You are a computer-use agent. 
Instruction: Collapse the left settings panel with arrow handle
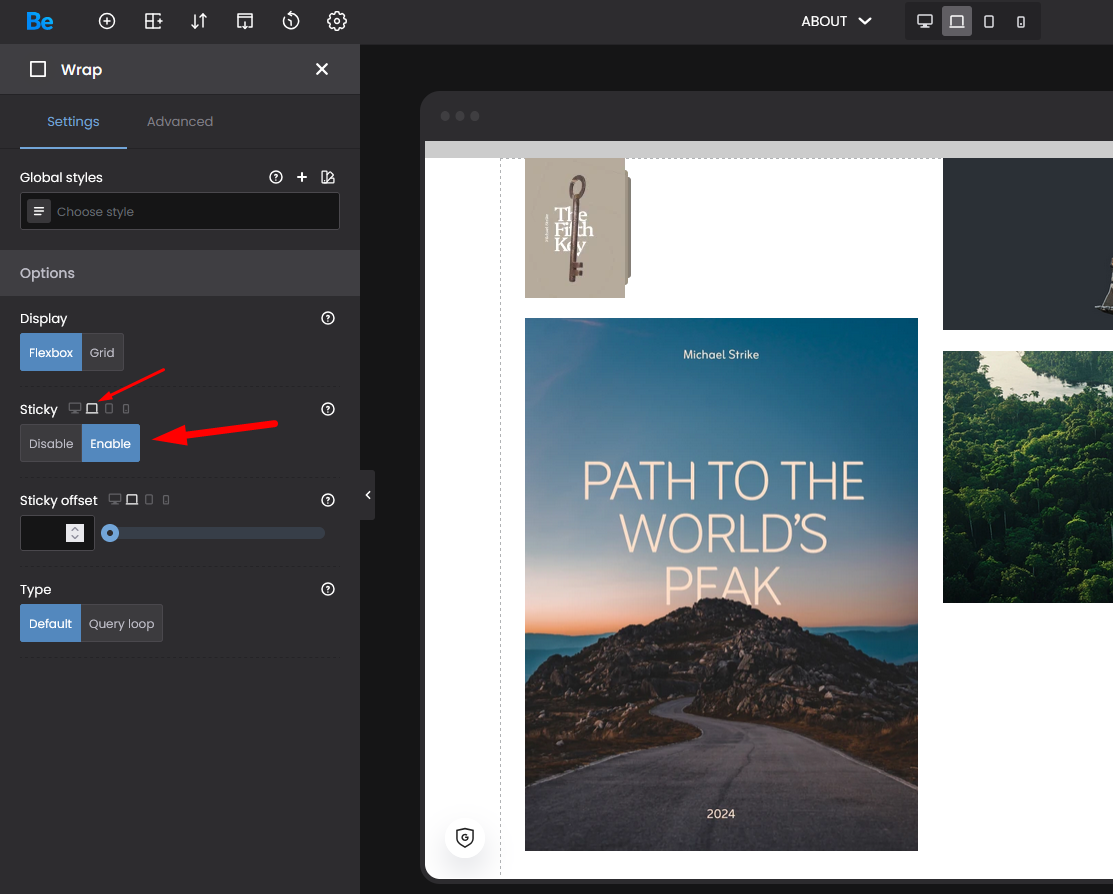[x=367, y=495]
